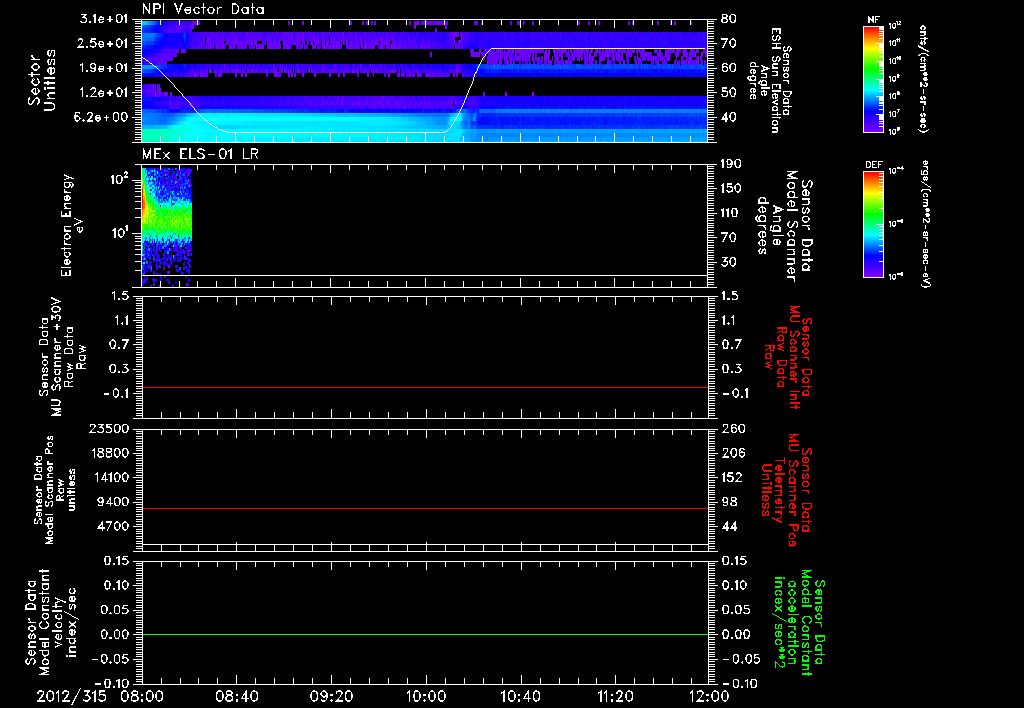
Task: Click the white sun elevation curve in NPI panel
Action: coord(424,90)
